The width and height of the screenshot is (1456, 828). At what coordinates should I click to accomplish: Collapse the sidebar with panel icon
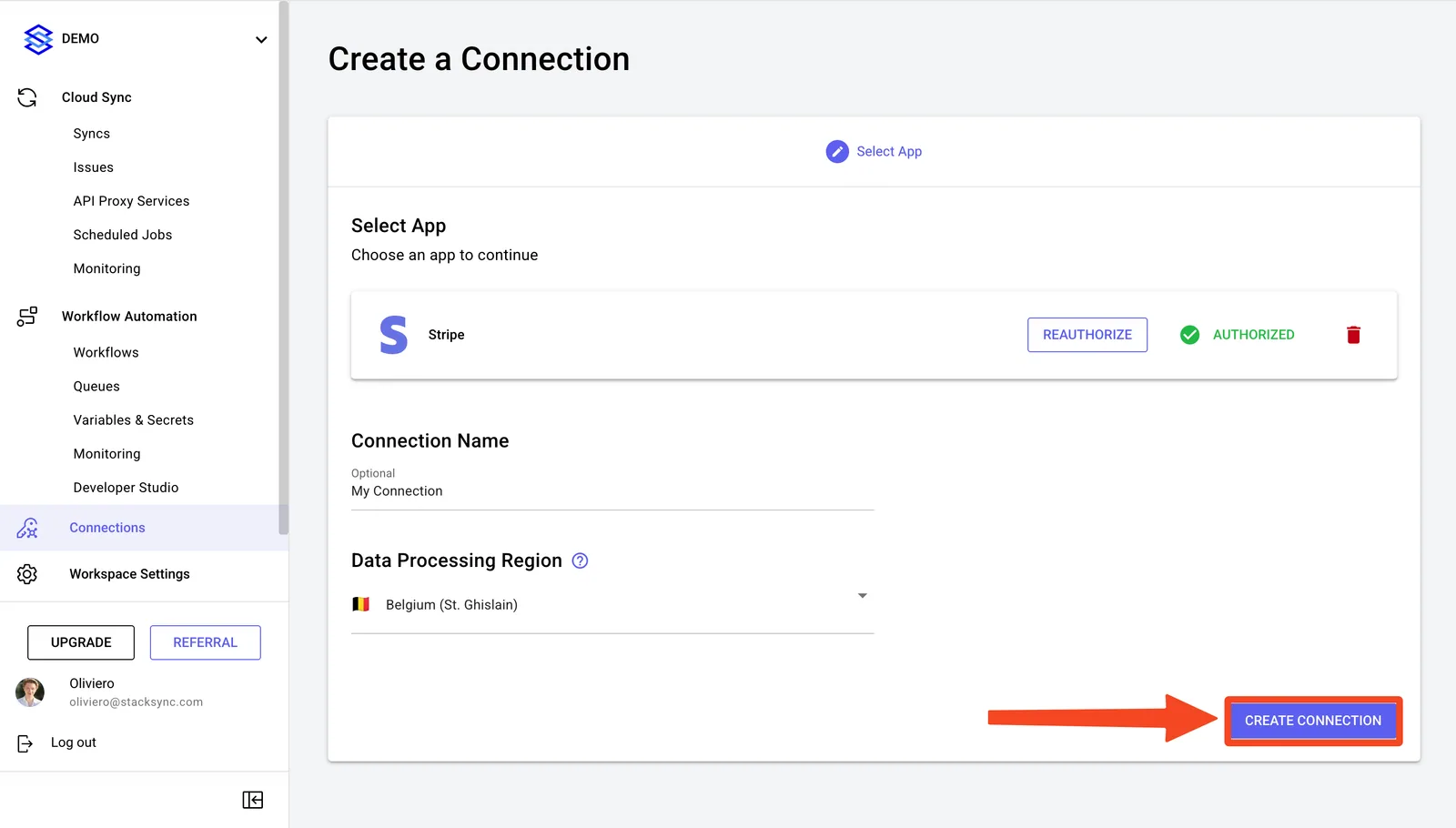coord(253,800)
